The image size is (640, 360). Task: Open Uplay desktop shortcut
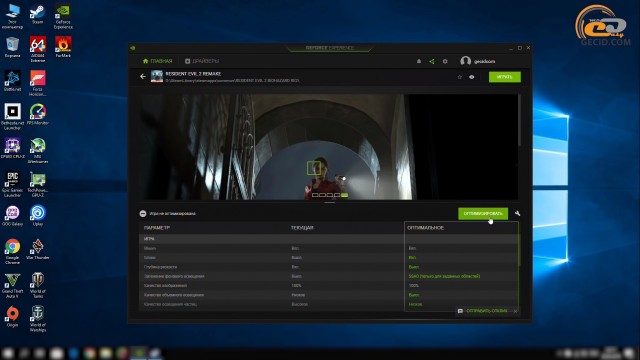click(x=38, y=216)
